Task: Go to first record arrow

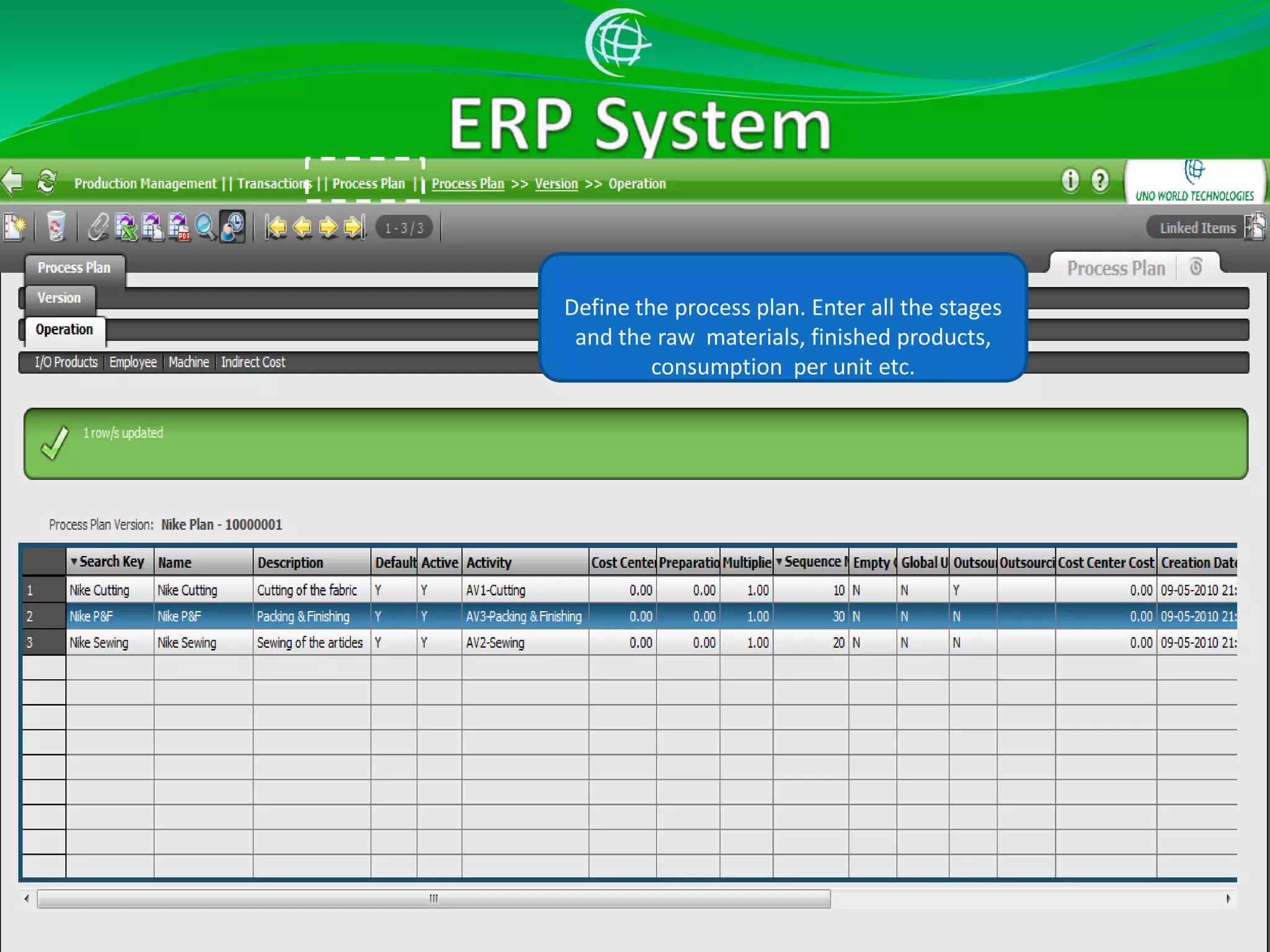Action: coord(276,227)
